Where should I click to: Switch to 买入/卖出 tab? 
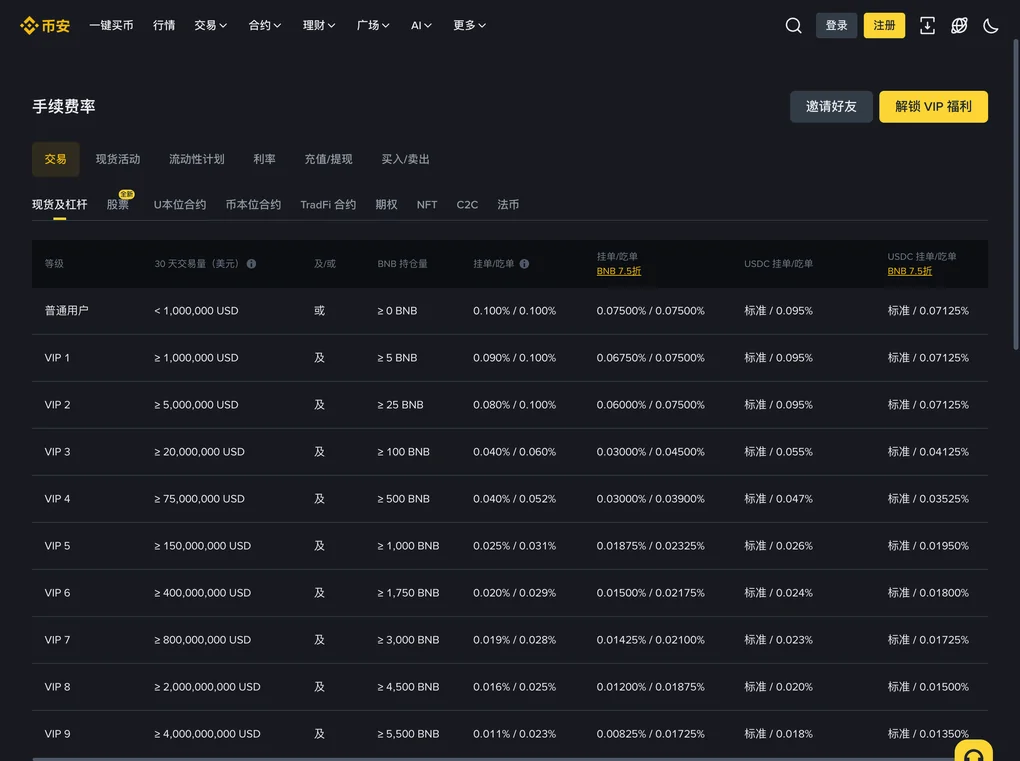point(405,159)
